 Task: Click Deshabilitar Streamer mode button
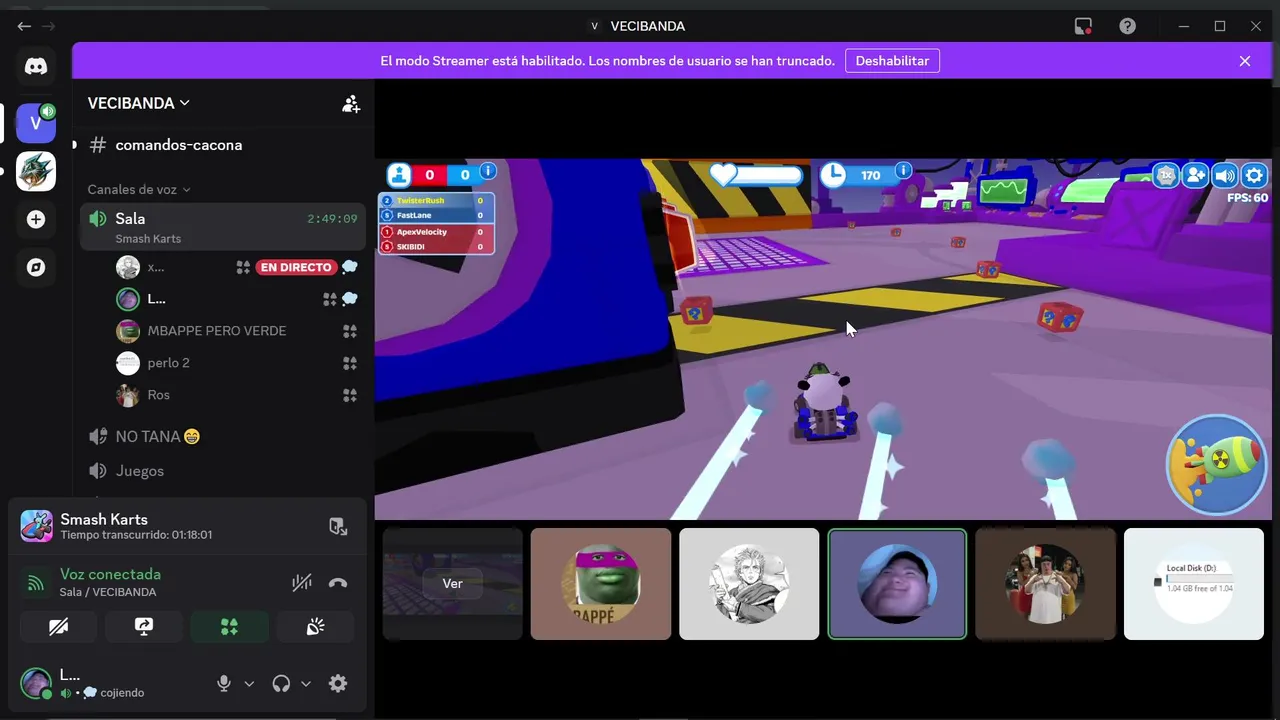(x=892, y=61)
